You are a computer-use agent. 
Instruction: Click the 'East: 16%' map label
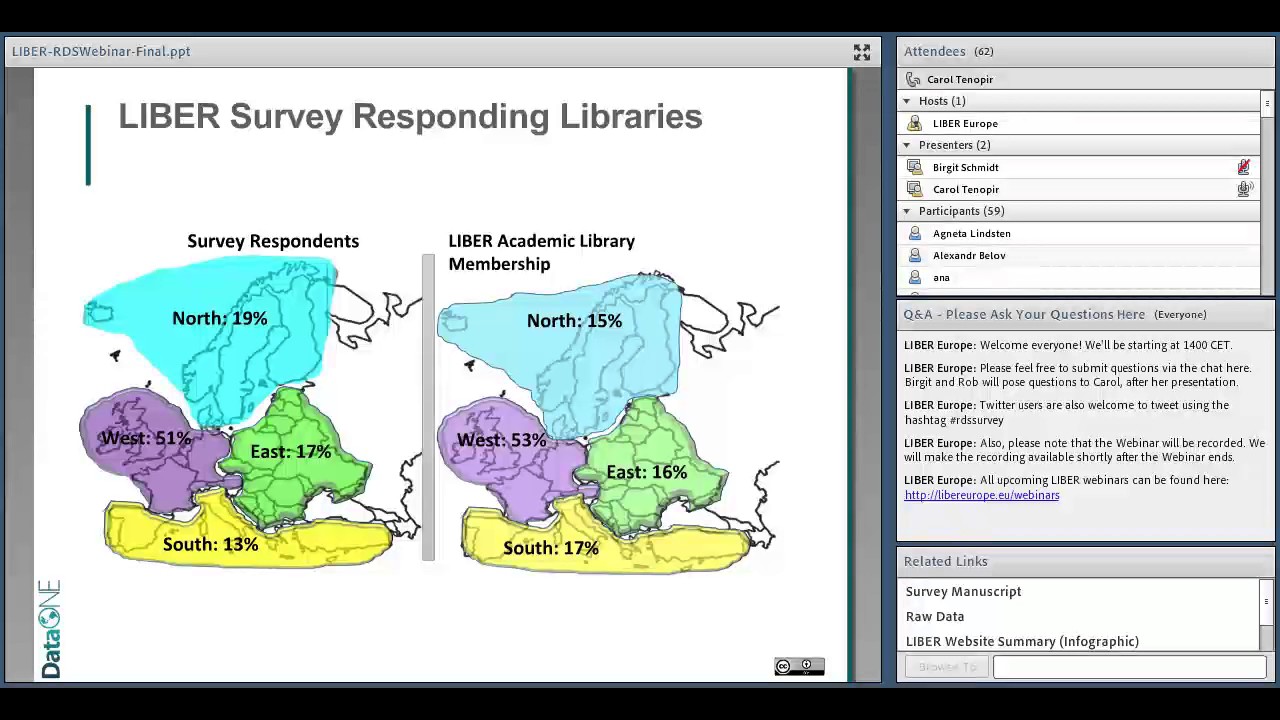pyautogui.click(x=646, y=472)
